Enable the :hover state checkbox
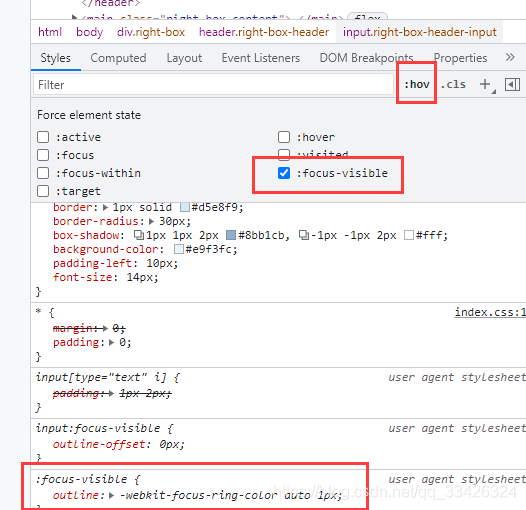526x510 pixels. 284,137
